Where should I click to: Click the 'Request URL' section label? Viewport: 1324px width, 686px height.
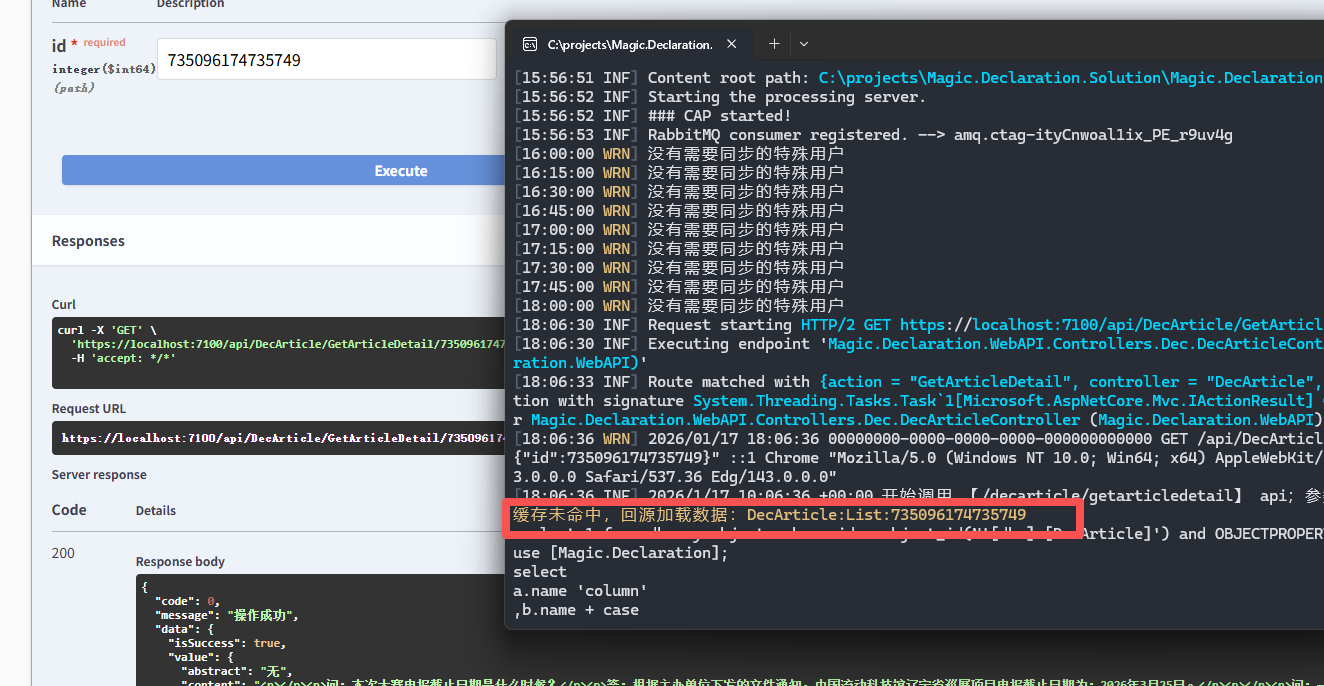(x=89, y=408)
